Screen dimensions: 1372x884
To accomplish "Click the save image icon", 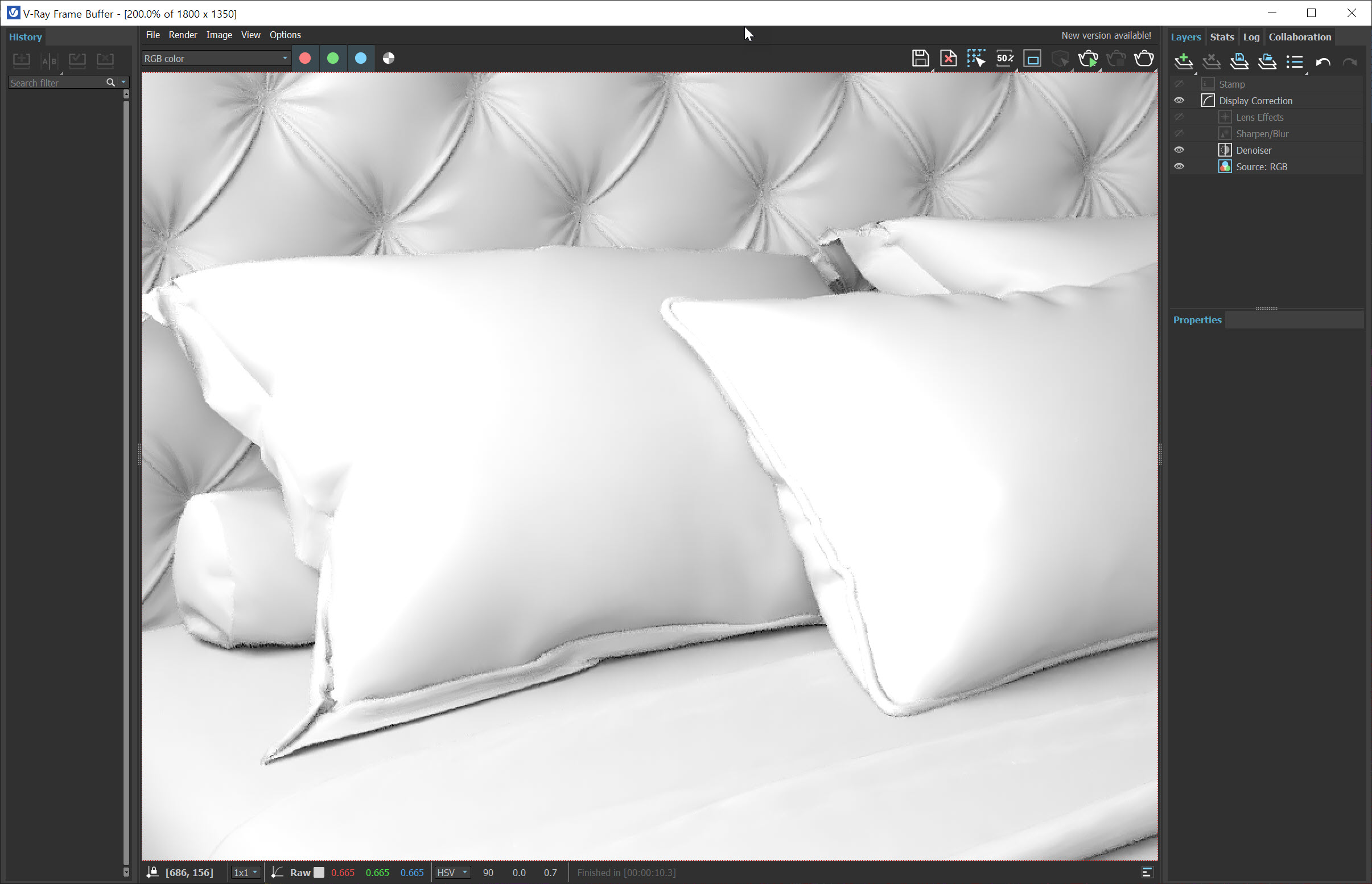I will click(x=920, y=59).
